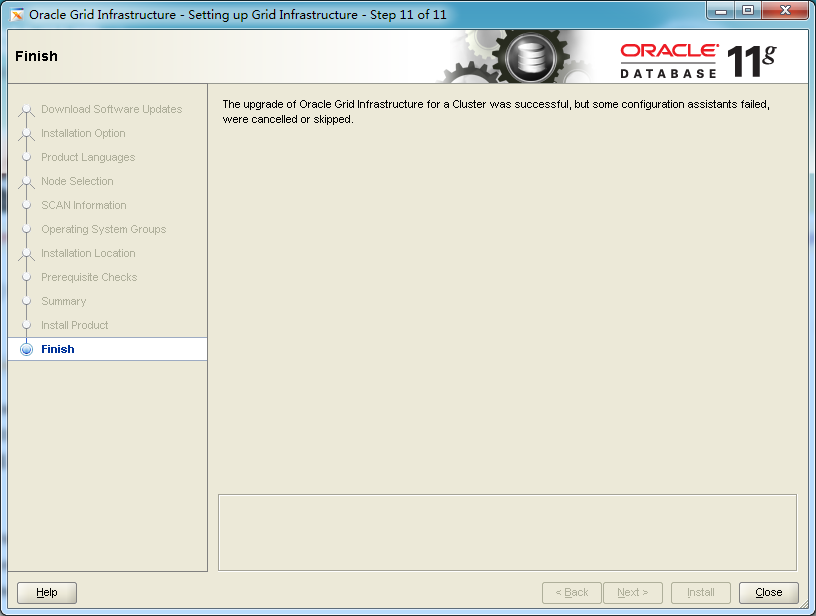Image resolution: width=816 pixels, height=616 pixels.
Task: Click Download Software Updates step node icon
Action: pyautogui.click(x=27, y=110)
